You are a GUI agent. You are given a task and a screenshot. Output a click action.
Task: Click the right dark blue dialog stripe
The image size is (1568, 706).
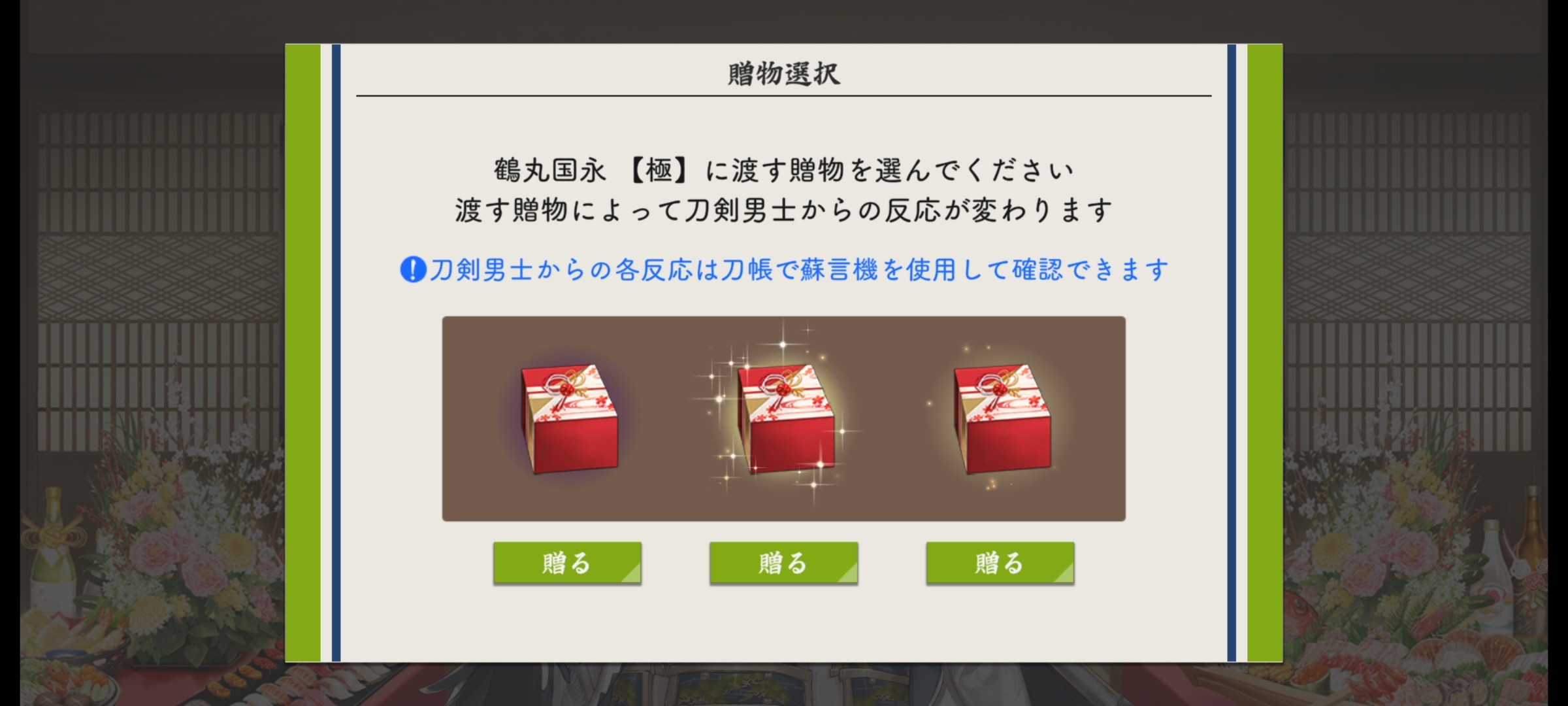[x=1232, y=353]
